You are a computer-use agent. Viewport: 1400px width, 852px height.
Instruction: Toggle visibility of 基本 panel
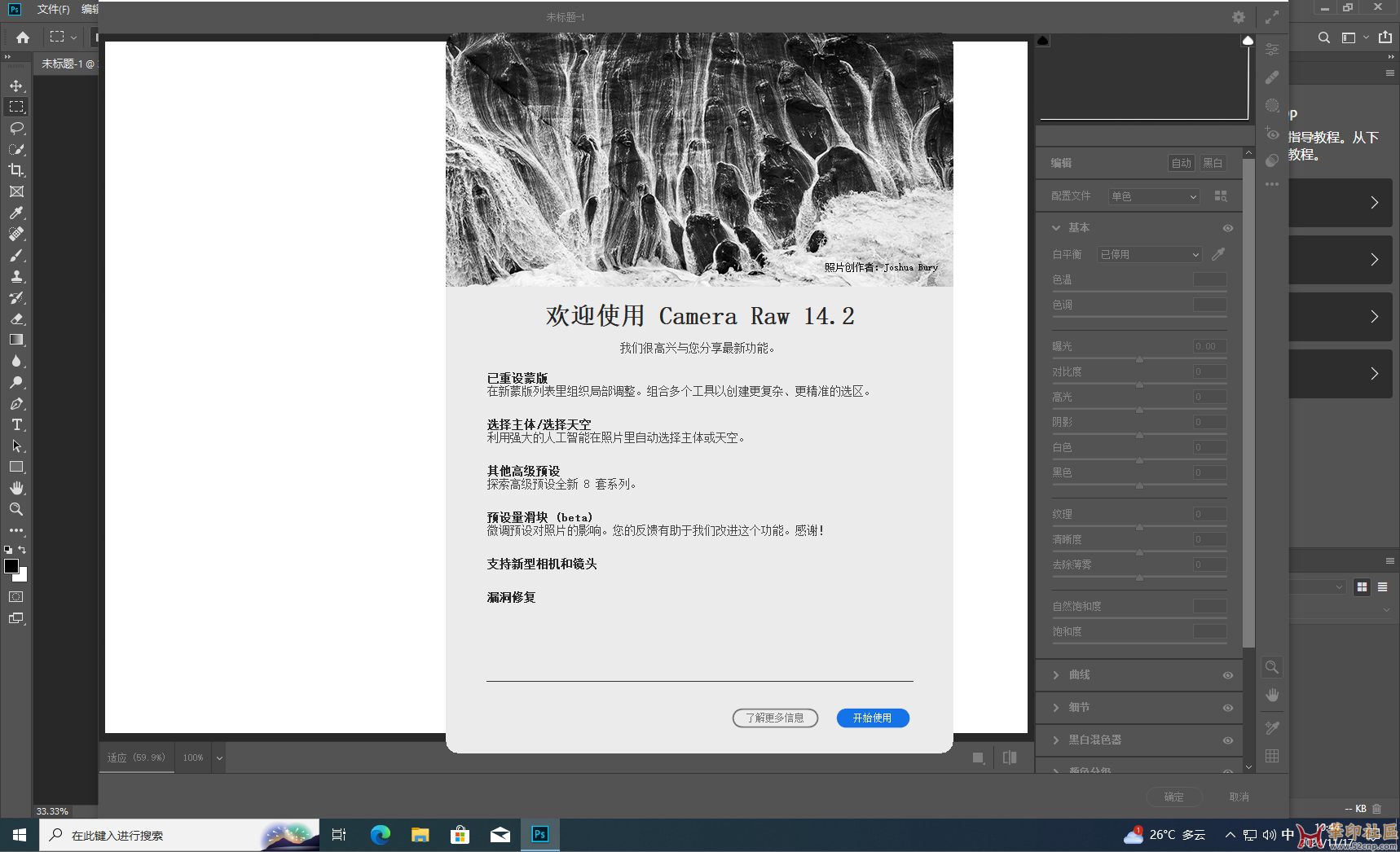click(1228, 228)
